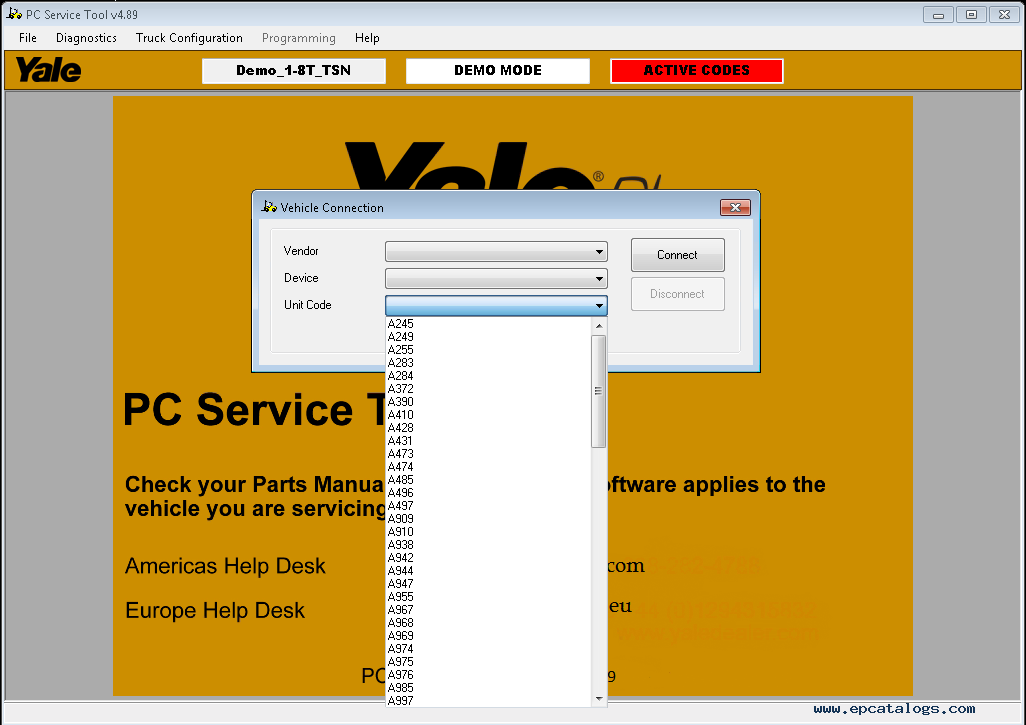The width and height of the screenshot is (1026, 725).
Task: Select unit code A283
Action: (x=488, y=362)
